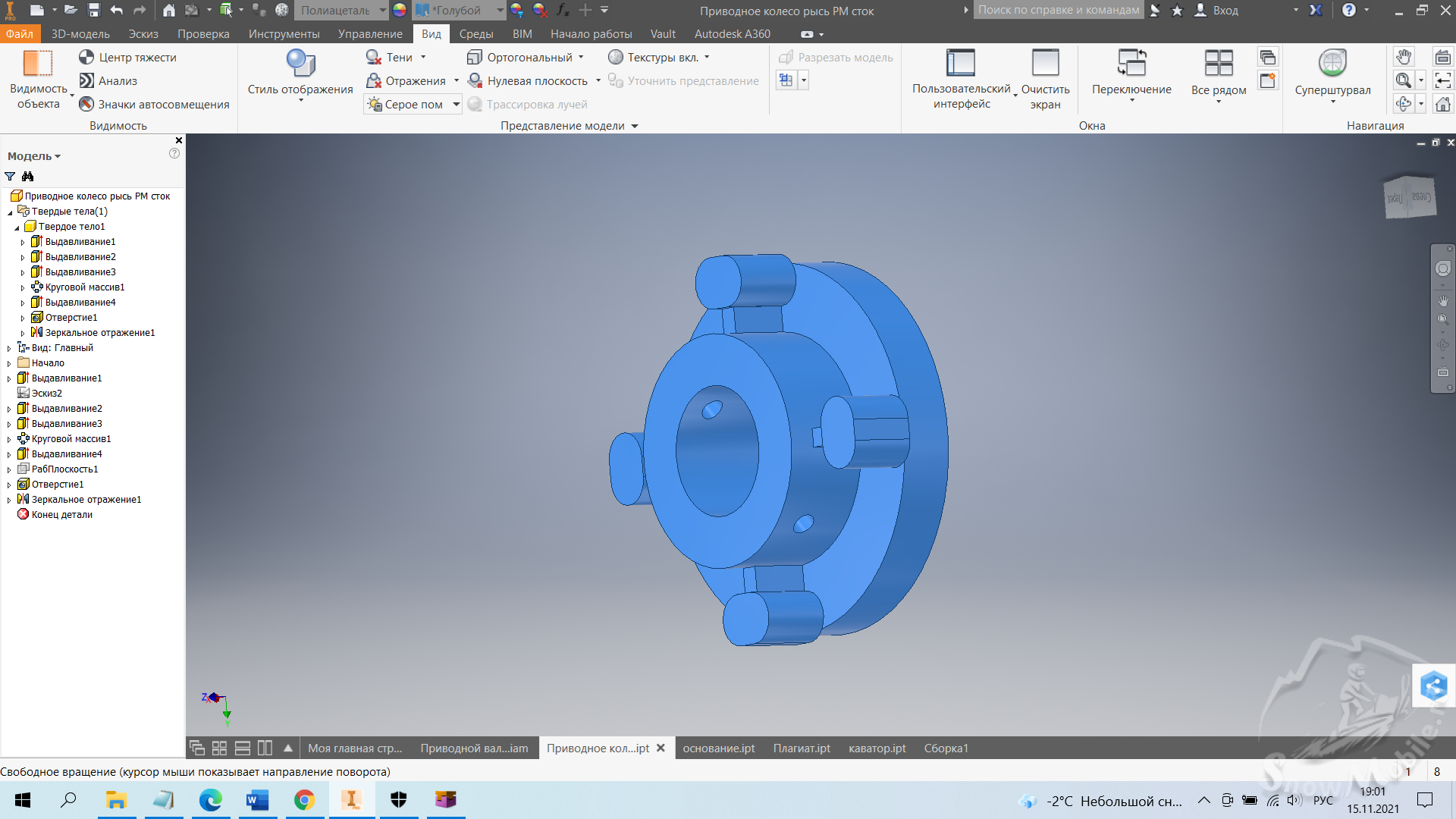
Task: Switch to the 3D-модель tab
Action: click(80, 34)
